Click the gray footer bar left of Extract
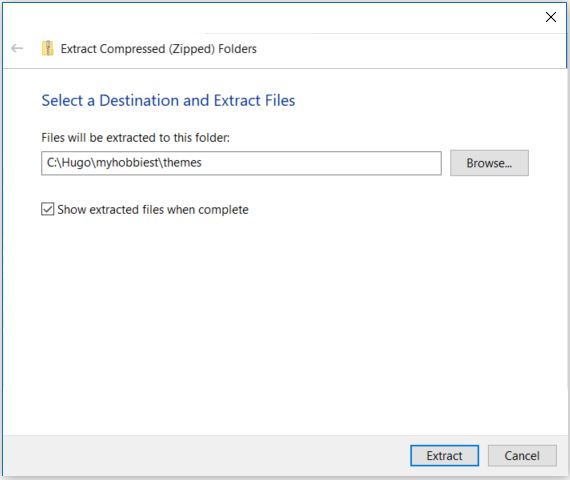The height and width of the screenshot is (480, 570). pos(204,456)
